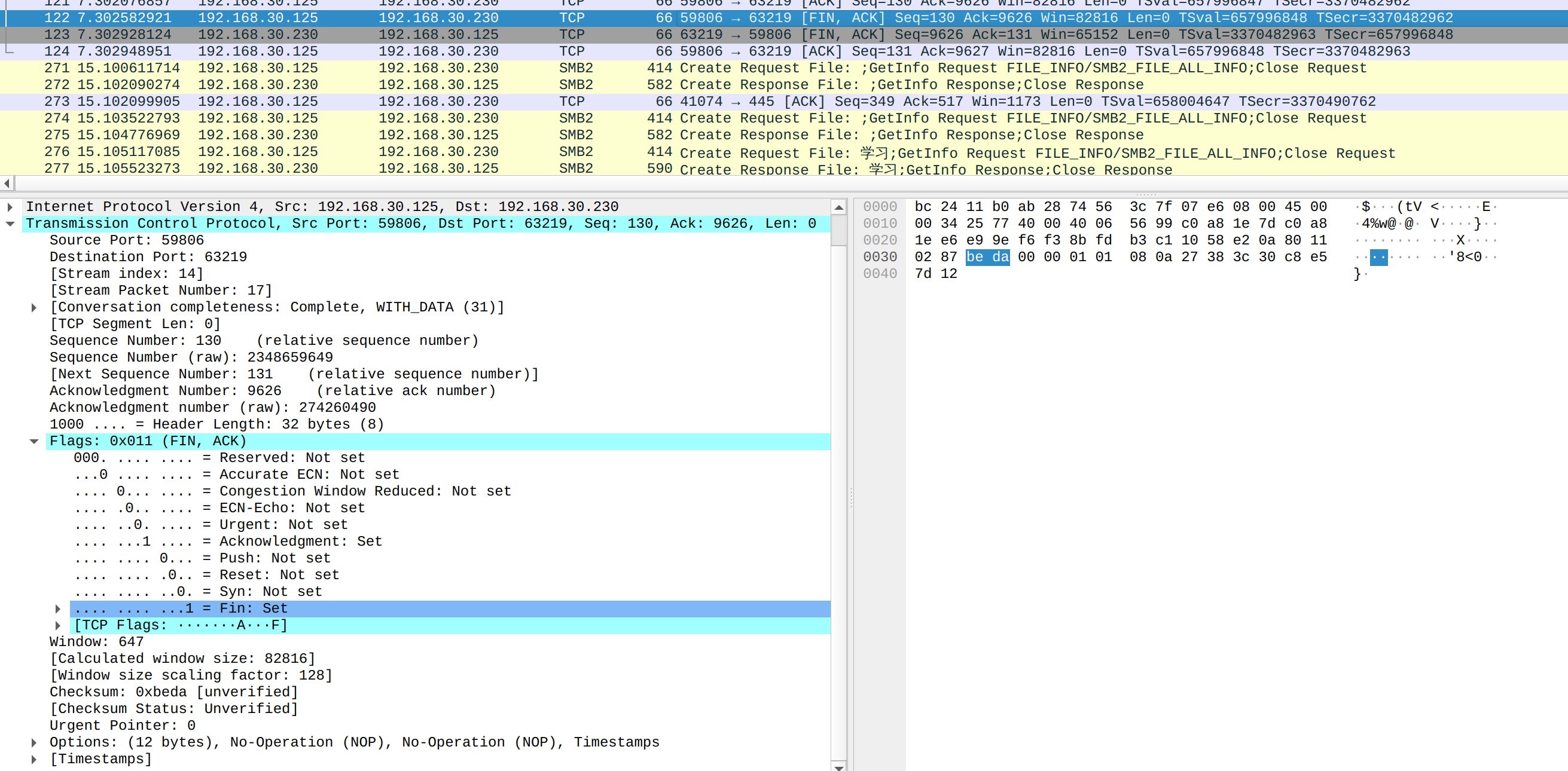This screenshot has height=771, width=1568.
Task: Expand the Fin: Set flag item
Action: pyautogui.click(x=58, y=608)
